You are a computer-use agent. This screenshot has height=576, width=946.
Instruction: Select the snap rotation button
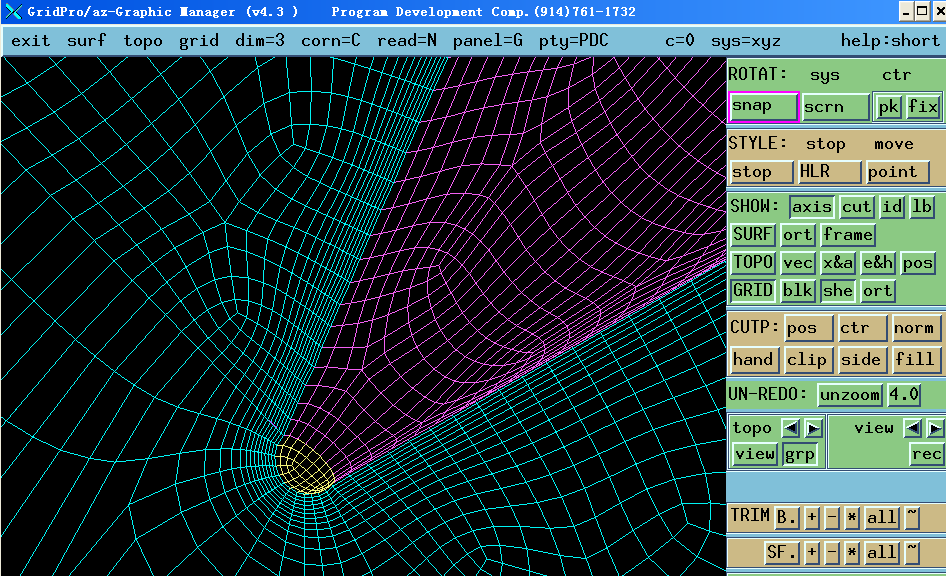(763, 106)
